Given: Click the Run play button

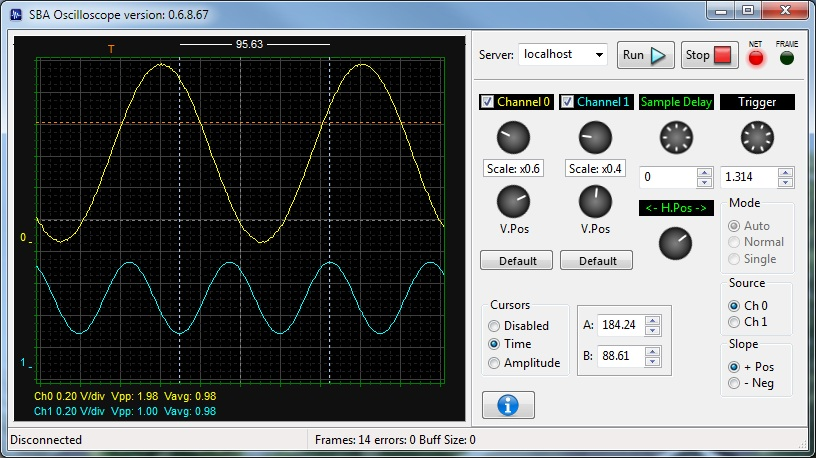Looking at the screenshot, I should (x=645, y=55).
